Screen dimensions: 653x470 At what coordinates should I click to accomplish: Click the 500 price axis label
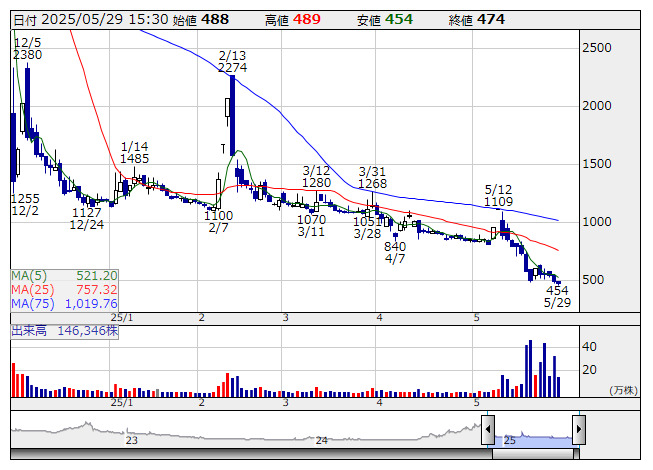(x=593, y=279)
